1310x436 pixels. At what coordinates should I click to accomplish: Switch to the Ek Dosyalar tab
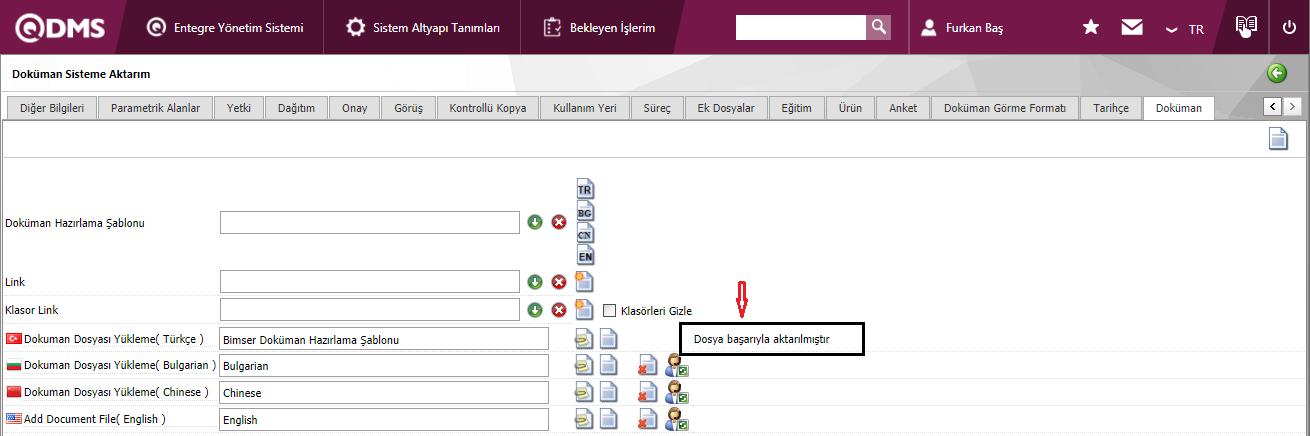click(x=726, y=107)
